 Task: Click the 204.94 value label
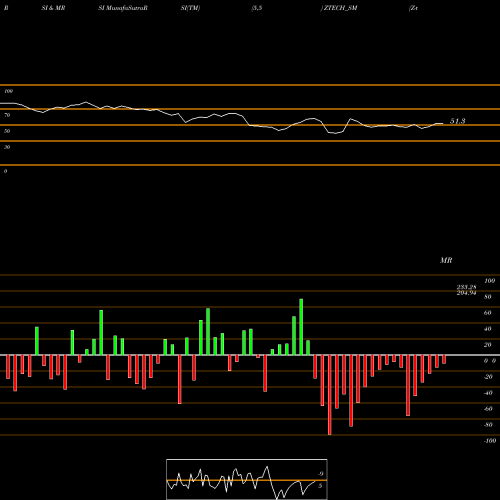[466, 293]
